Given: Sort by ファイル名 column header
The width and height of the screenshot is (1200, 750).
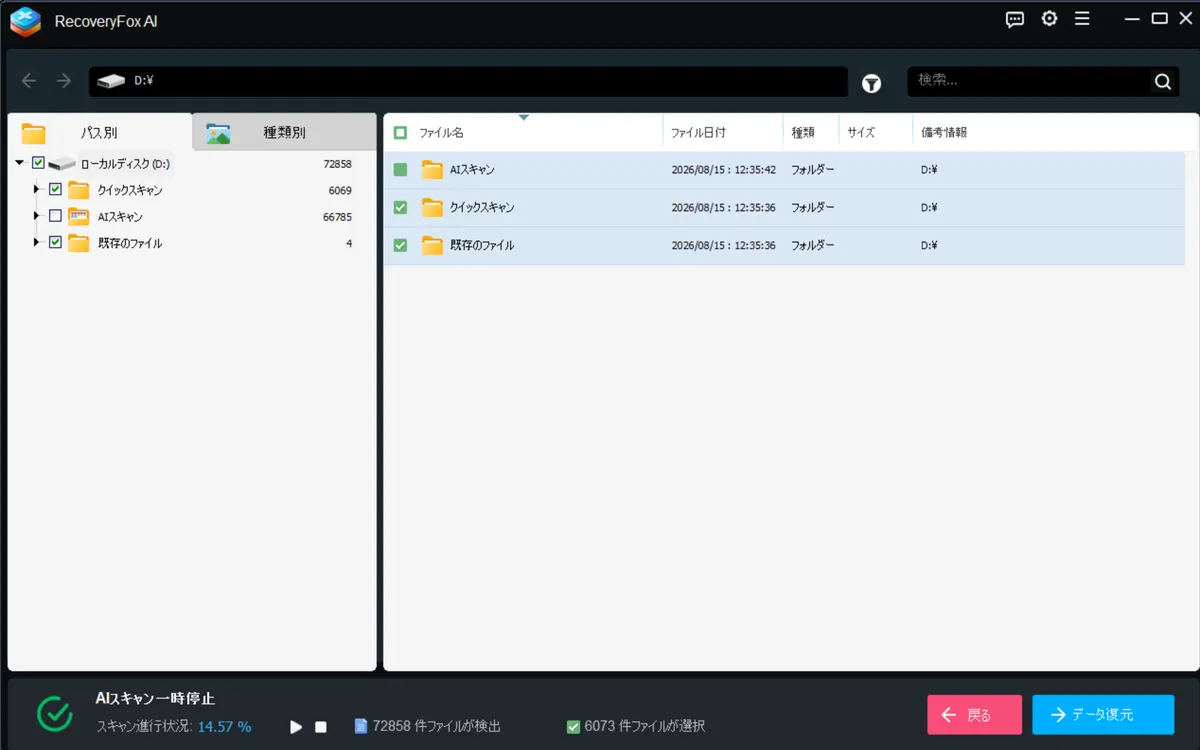Looking at the screenshot, I should (523, 132).
